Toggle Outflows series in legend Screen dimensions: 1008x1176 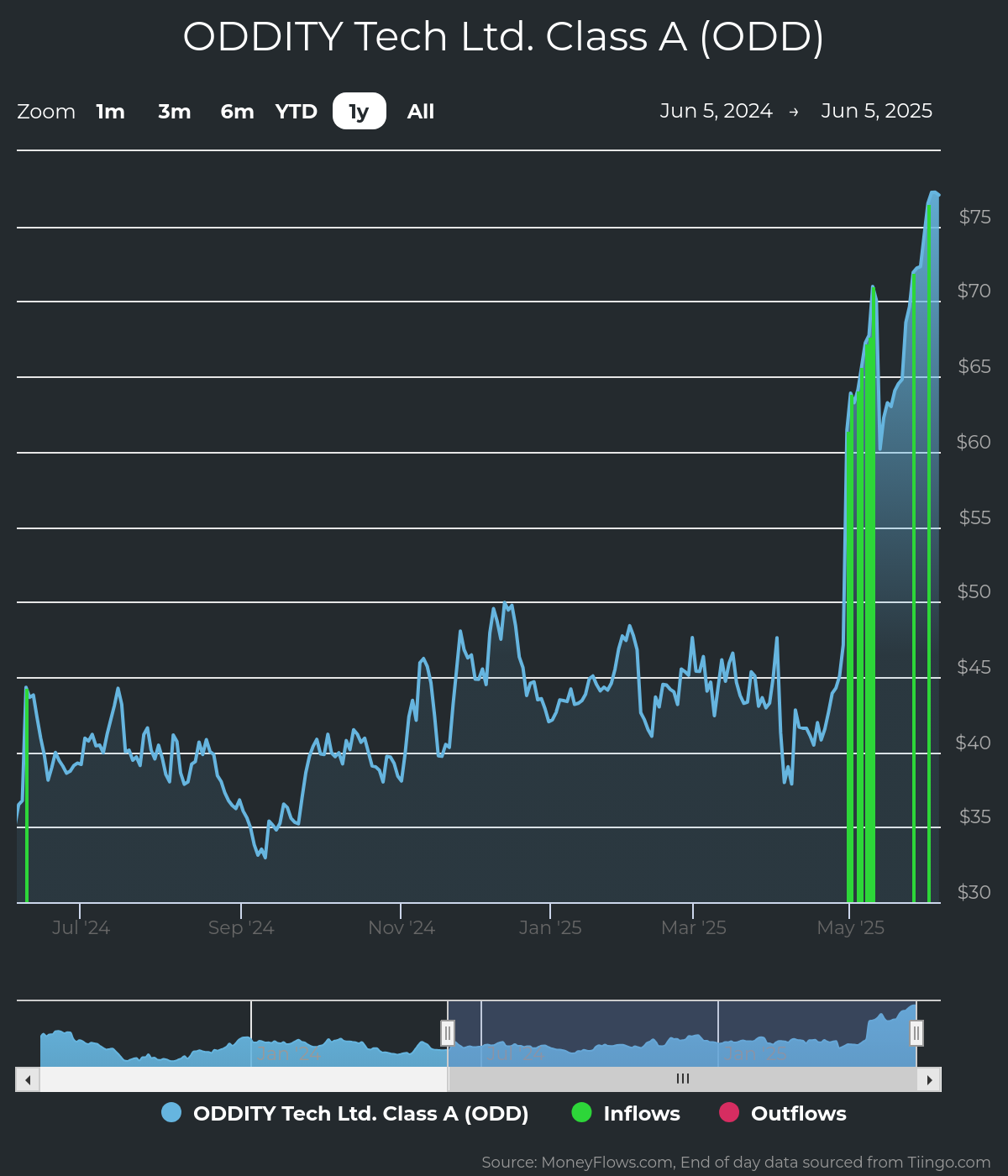[798, 1114]
